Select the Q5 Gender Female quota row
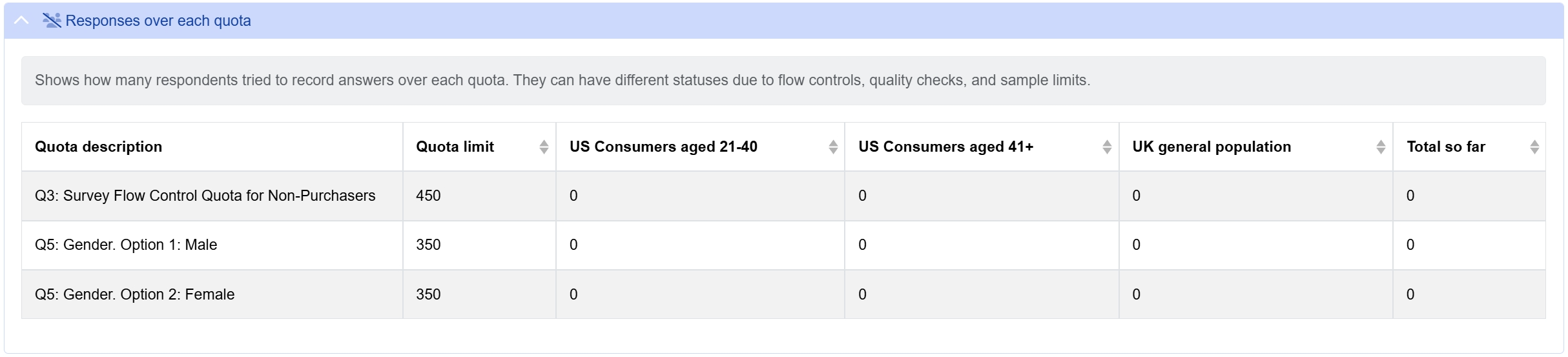1568x357 pixels. (134, 294)
